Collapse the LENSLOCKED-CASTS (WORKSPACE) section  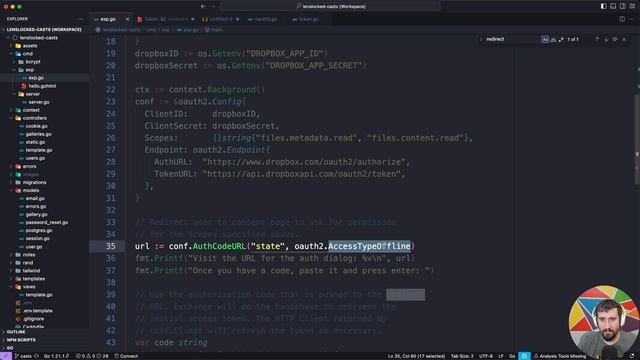(43, 29)
